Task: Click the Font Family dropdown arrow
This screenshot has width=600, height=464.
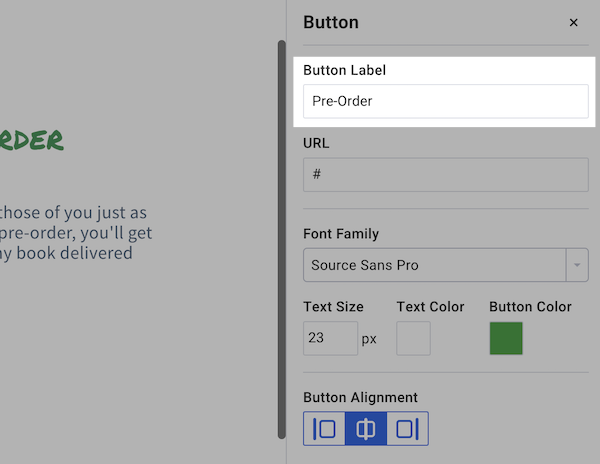Action: click(x=577, y=265)
